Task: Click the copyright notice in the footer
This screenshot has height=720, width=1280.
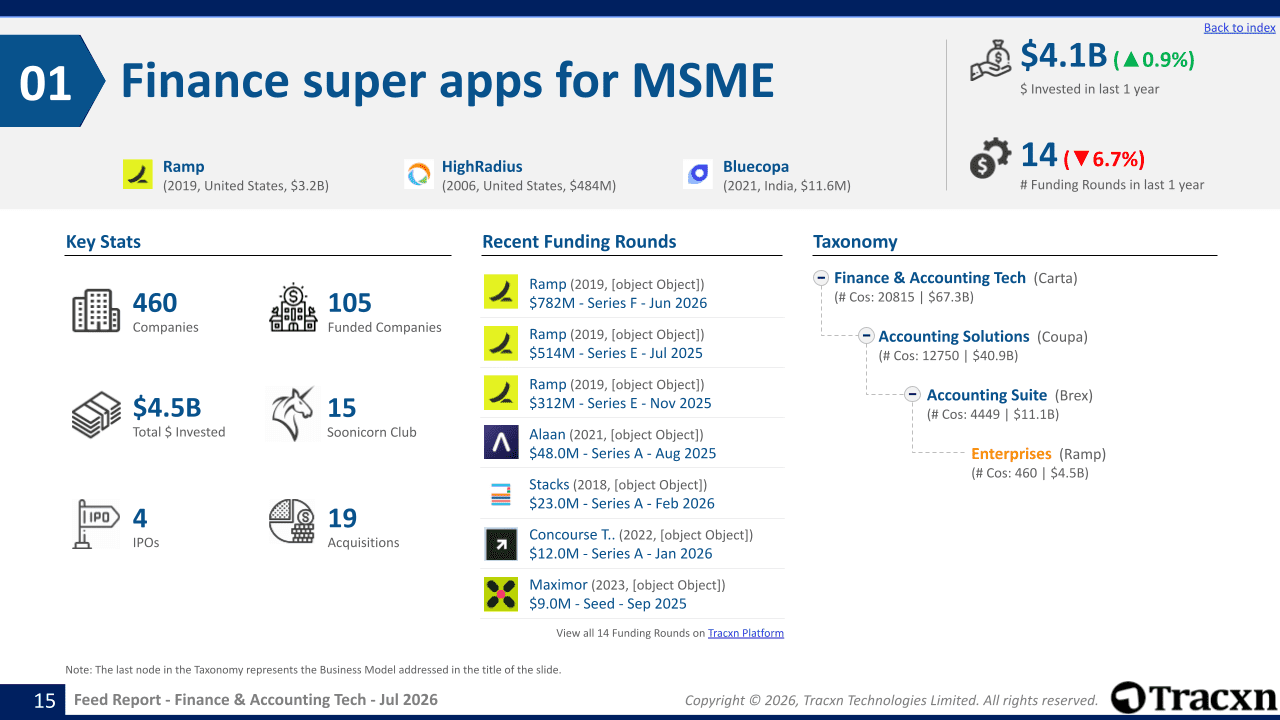Action: (891, 701)
